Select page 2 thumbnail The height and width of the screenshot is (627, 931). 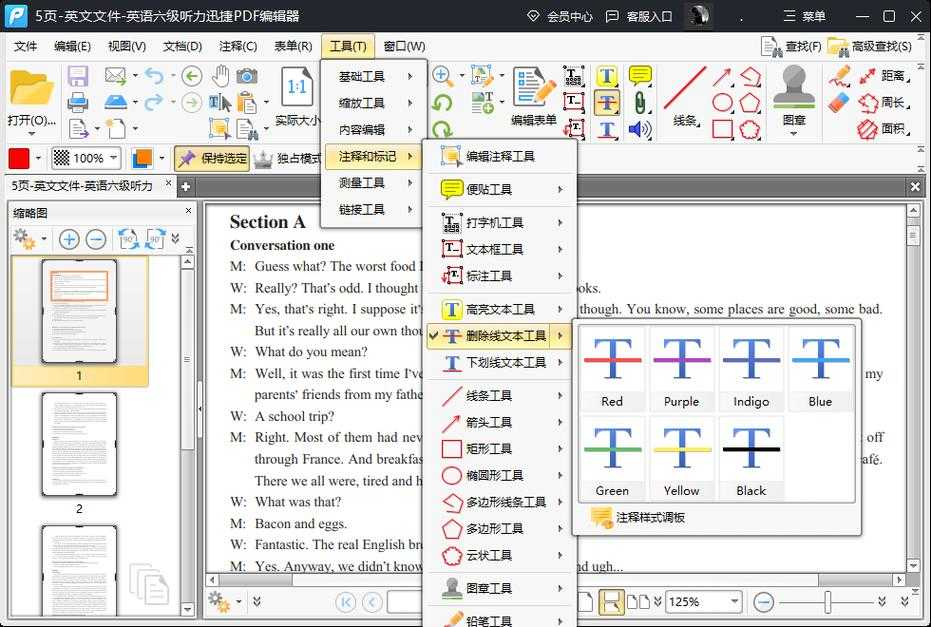pyautogui.click(x=79, y=444)
